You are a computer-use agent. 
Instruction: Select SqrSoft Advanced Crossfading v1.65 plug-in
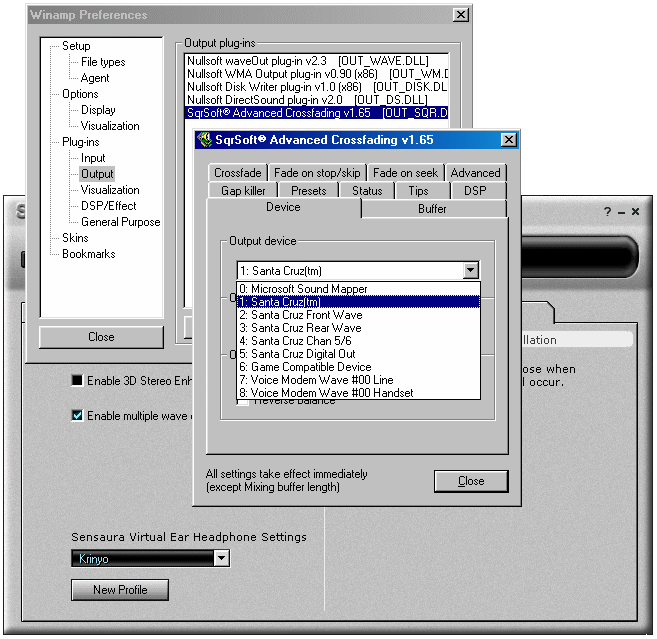click(x=316, y=113)
